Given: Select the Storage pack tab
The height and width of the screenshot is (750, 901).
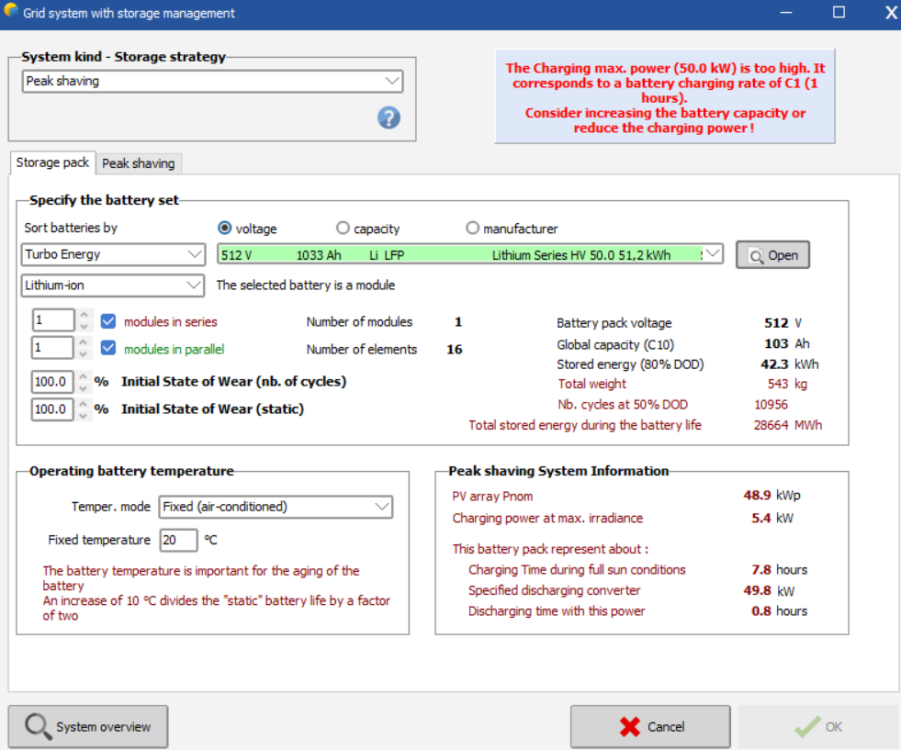Looking at the screenshot, I should click(52, 162).
